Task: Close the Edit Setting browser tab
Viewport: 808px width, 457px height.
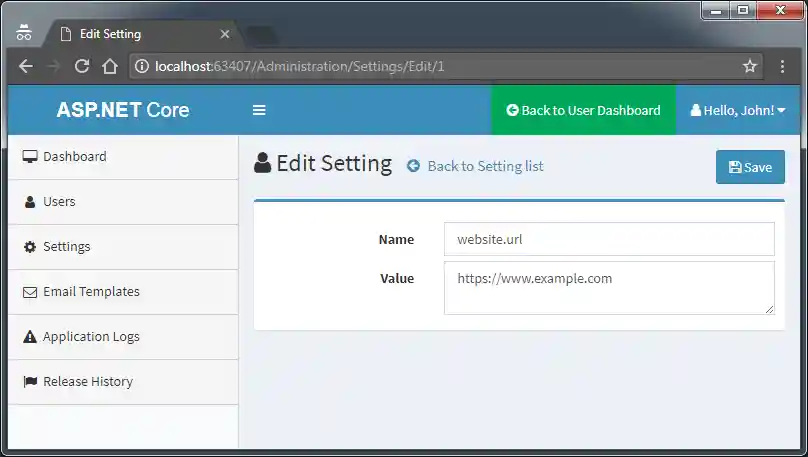Action: 225,34
